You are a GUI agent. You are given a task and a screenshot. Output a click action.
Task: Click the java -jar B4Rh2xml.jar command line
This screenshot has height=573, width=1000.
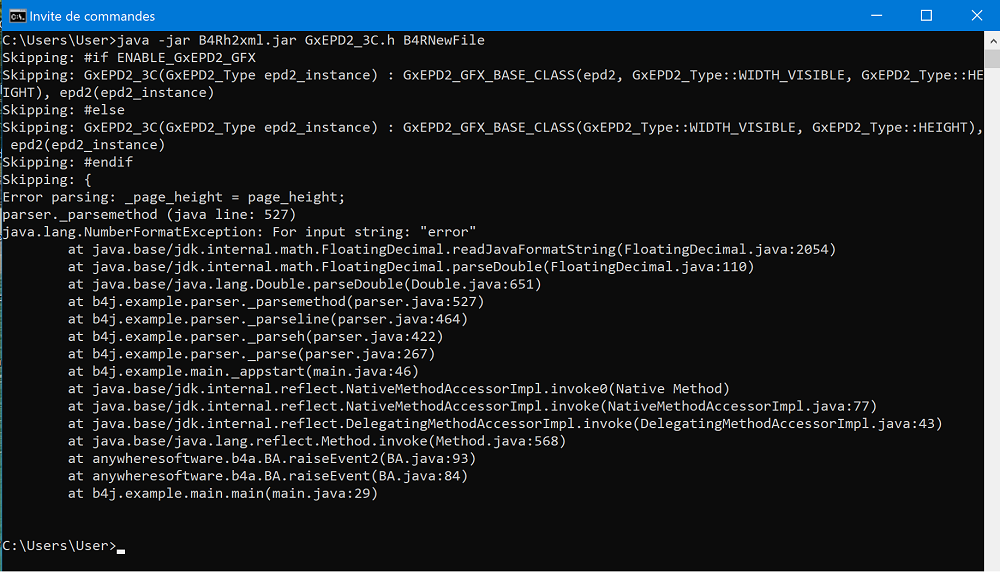[244, 40]
